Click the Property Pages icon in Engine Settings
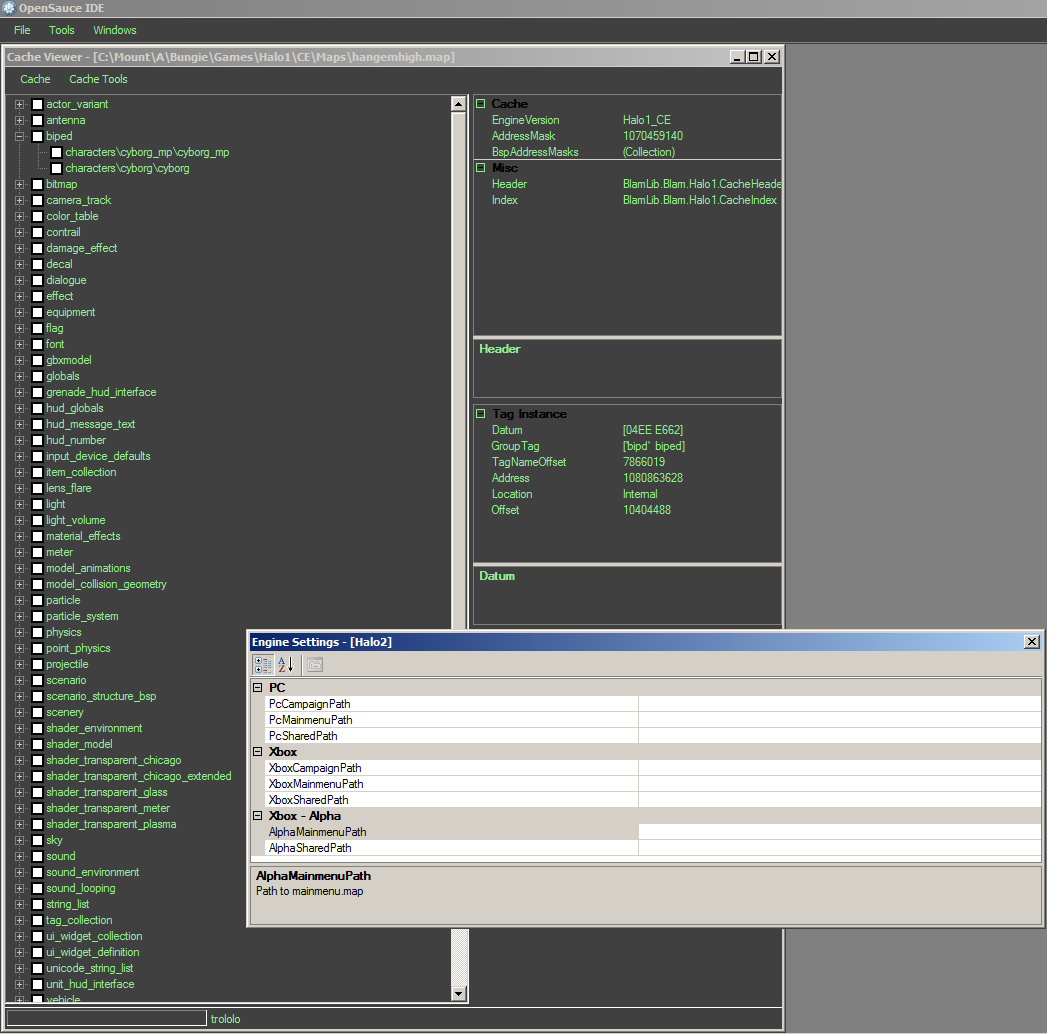 click(x=314, y=665)
